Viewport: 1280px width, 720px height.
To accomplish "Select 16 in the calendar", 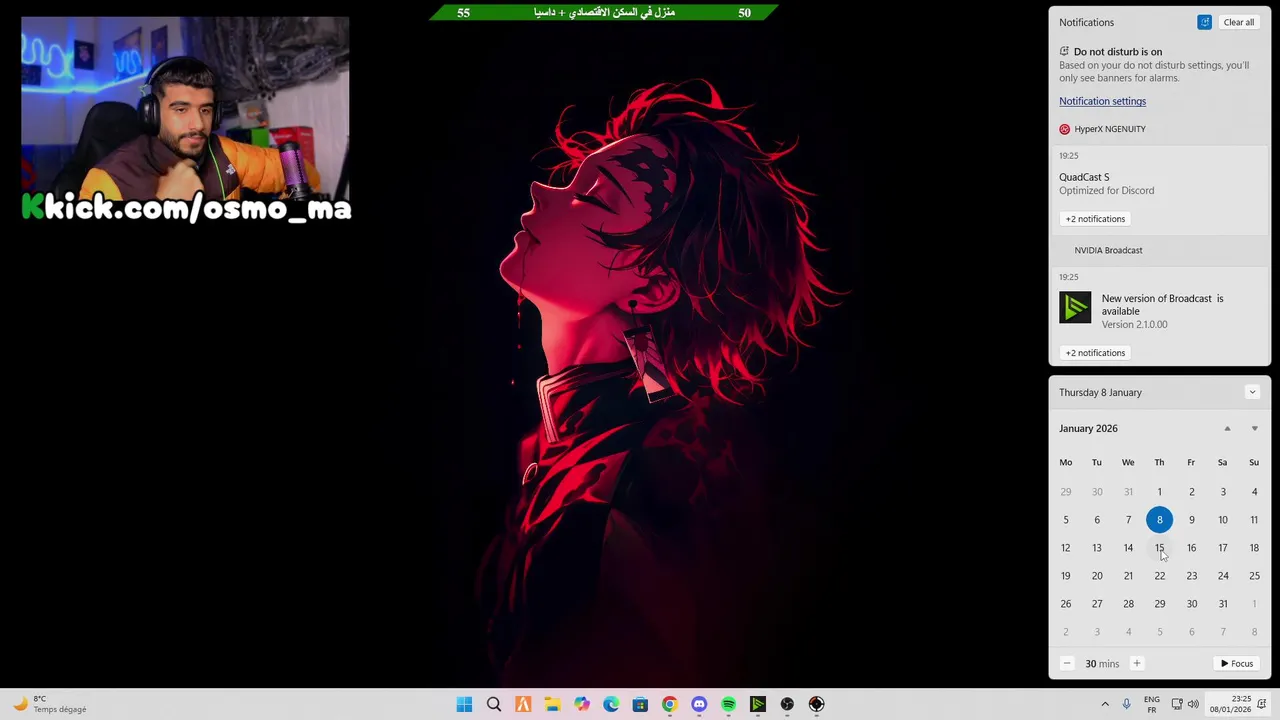I will tap(1191, 547).
